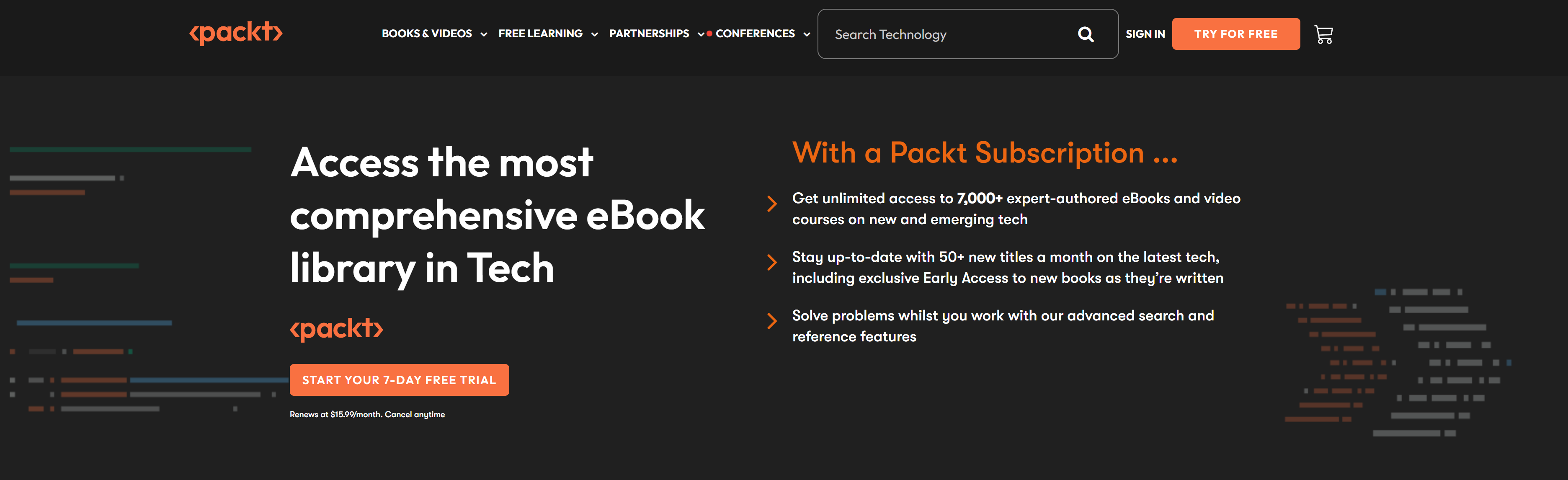Image resolution: width=1568 pixels, height=480 pixels.
Task: Start your 7-day free trial
Action: coord(399,379)
